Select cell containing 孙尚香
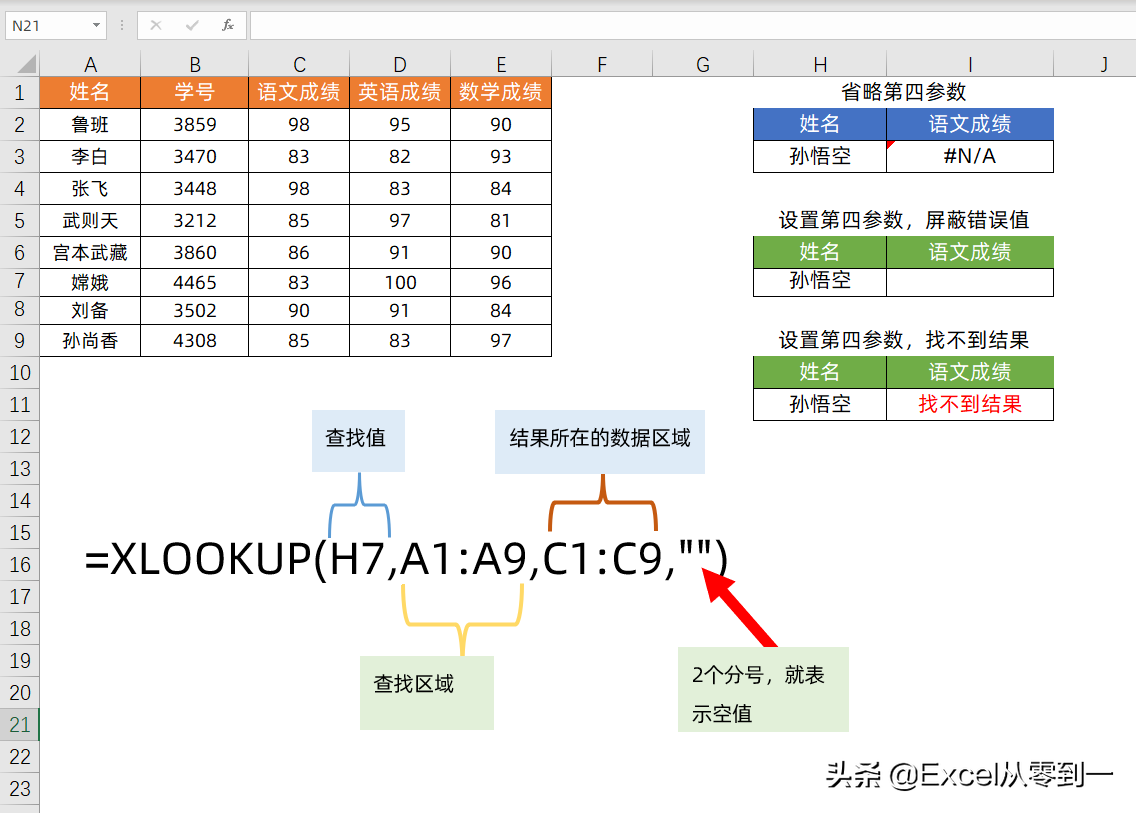The height and width of the screenshot is (813, 1136). (90, 341)
